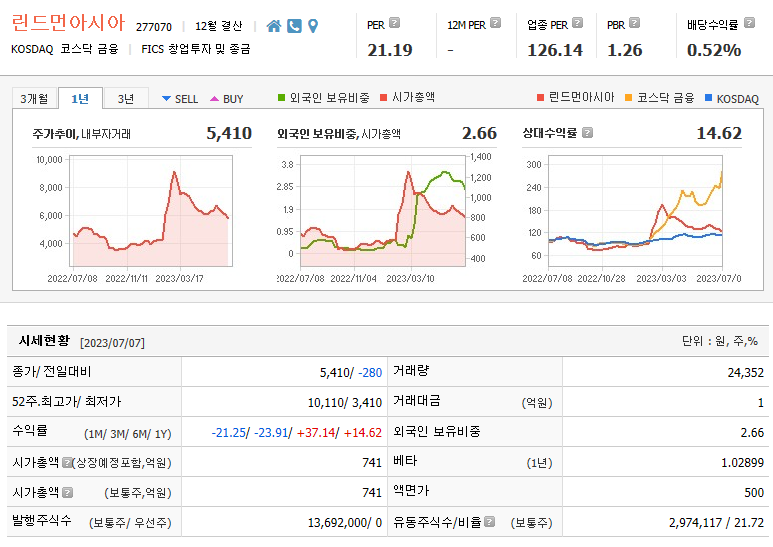Click red 시가총액 legend swatch

point(384,98)
